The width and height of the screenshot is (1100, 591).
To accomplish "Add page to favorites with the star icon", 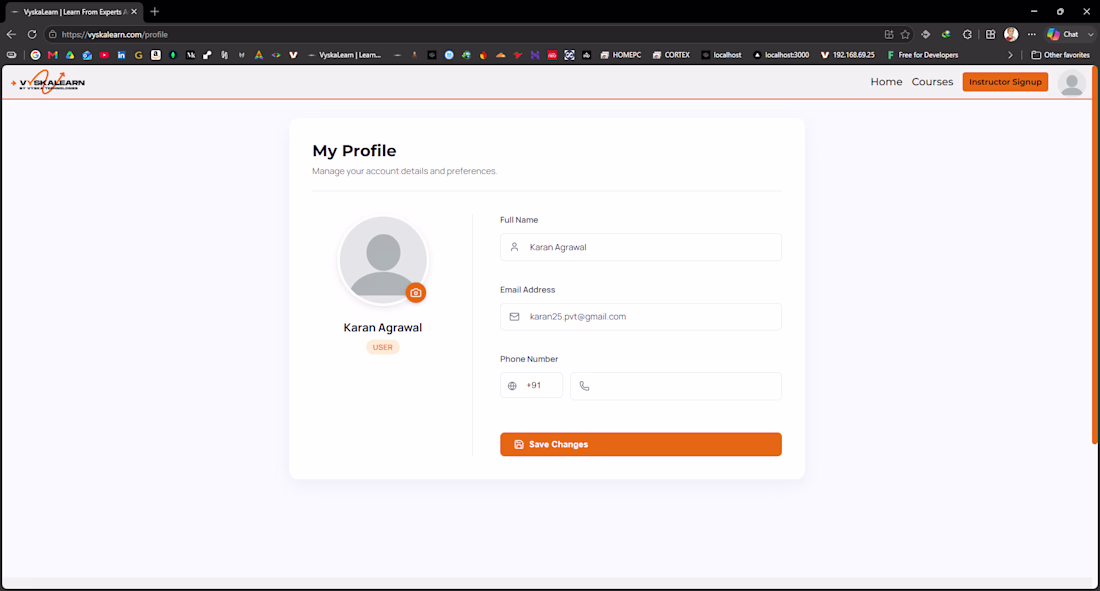I will (906, 34).
